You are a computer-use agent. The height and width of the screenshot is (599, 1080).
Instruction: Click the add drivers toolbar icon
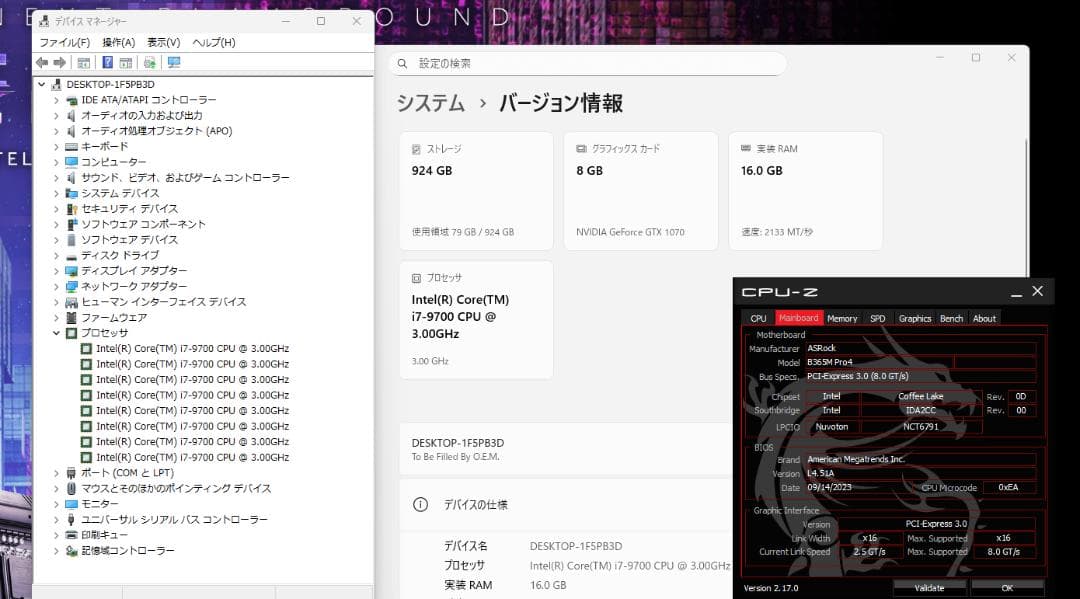tap(149, 63)
